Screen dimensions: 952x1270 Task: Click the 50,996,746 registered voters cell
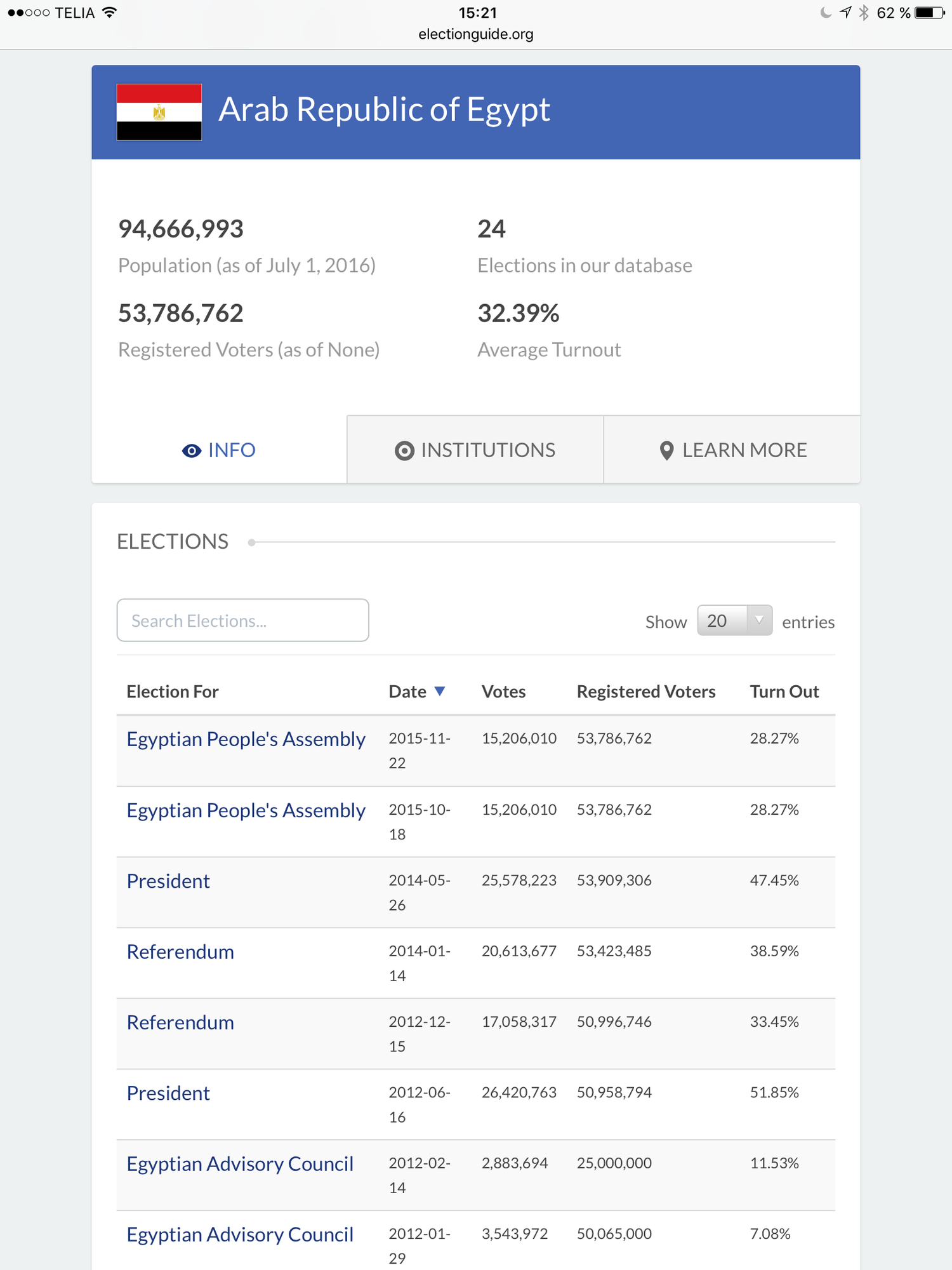pyautogui.click(x=614, y=1022)
